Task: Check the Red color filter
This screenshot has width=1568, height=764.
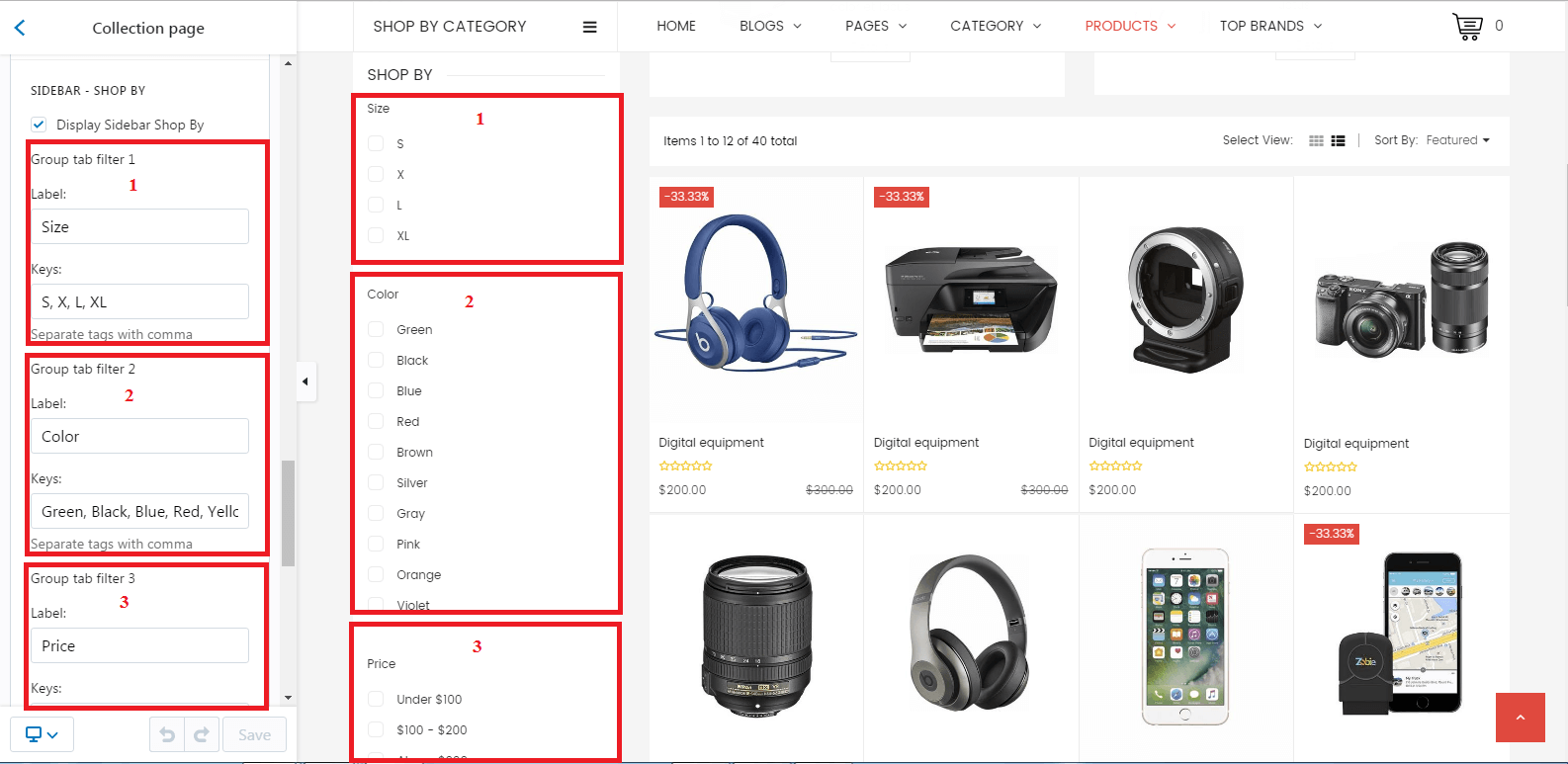Action: [x=376, y=421]
